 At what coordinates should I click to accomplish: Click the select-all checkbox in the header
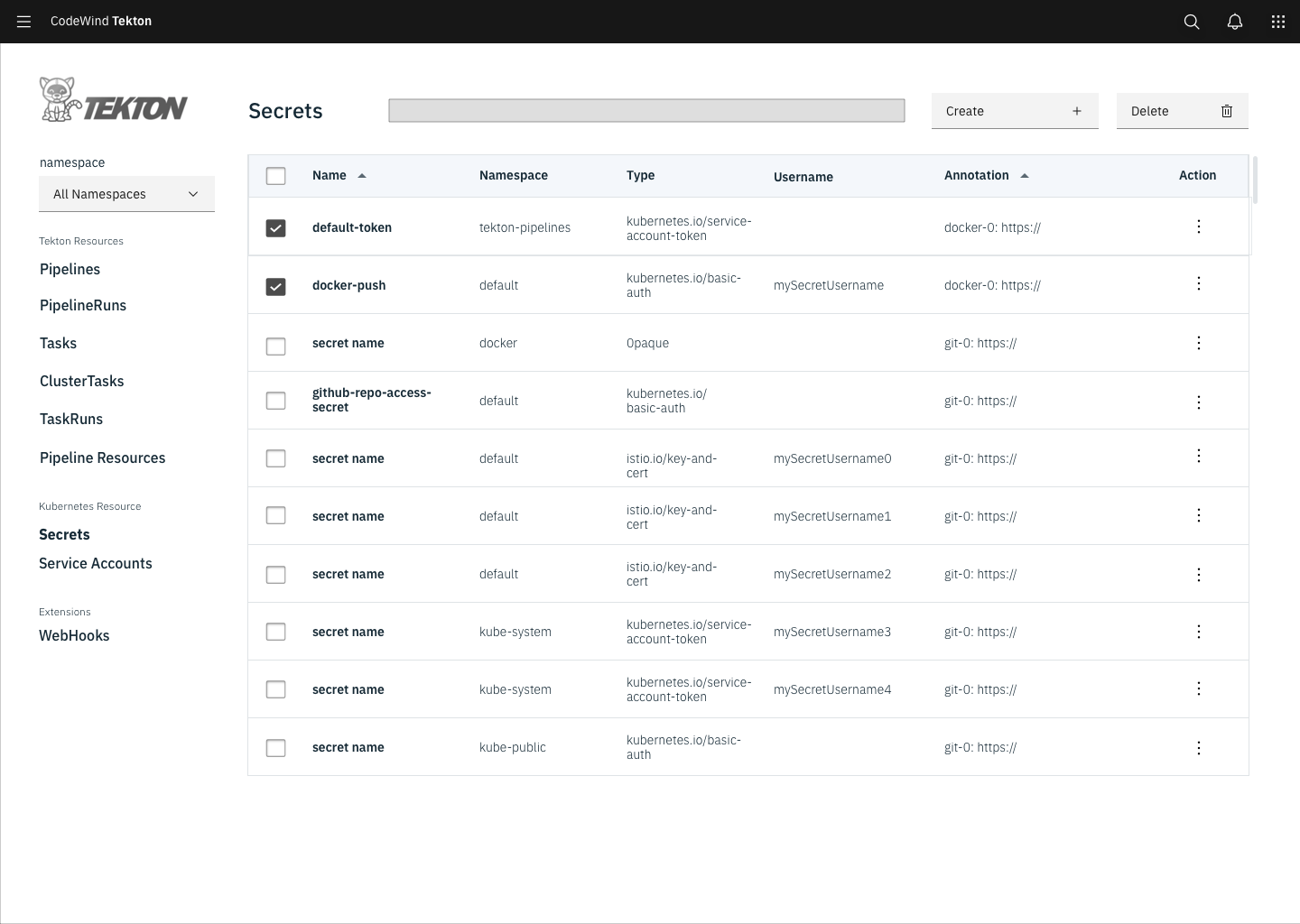coord(275,175)
